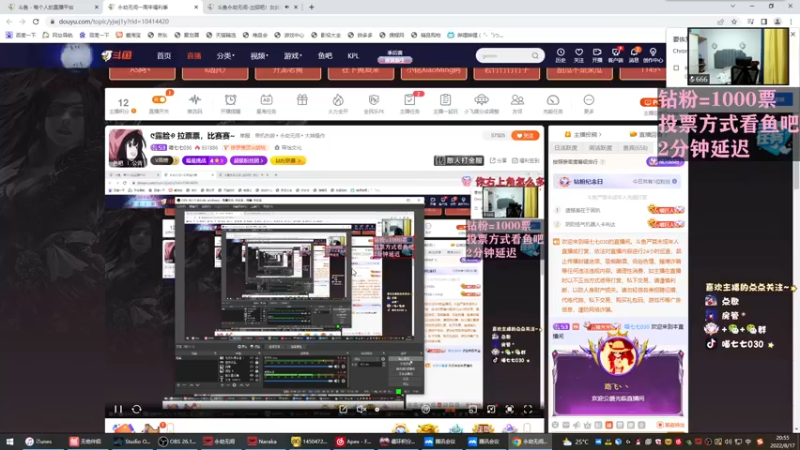The height and width of the screenshot is (450, 800).
Task: Switch to the 贵宾 tab
Action: (x=635, y=148)
